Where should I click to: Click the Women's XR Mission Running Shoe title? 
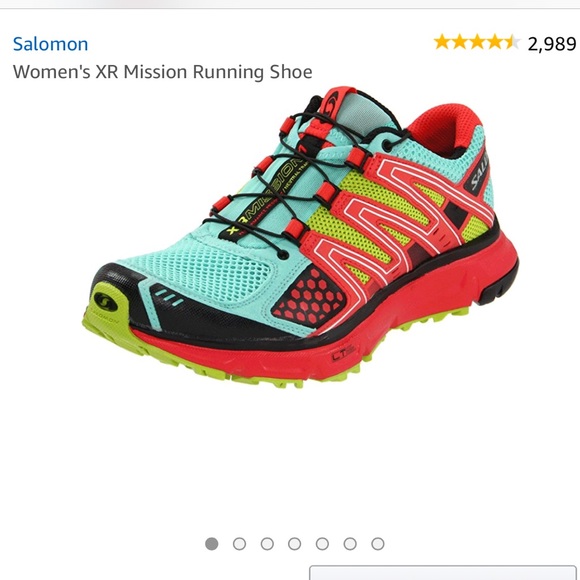tap(163, 72)
